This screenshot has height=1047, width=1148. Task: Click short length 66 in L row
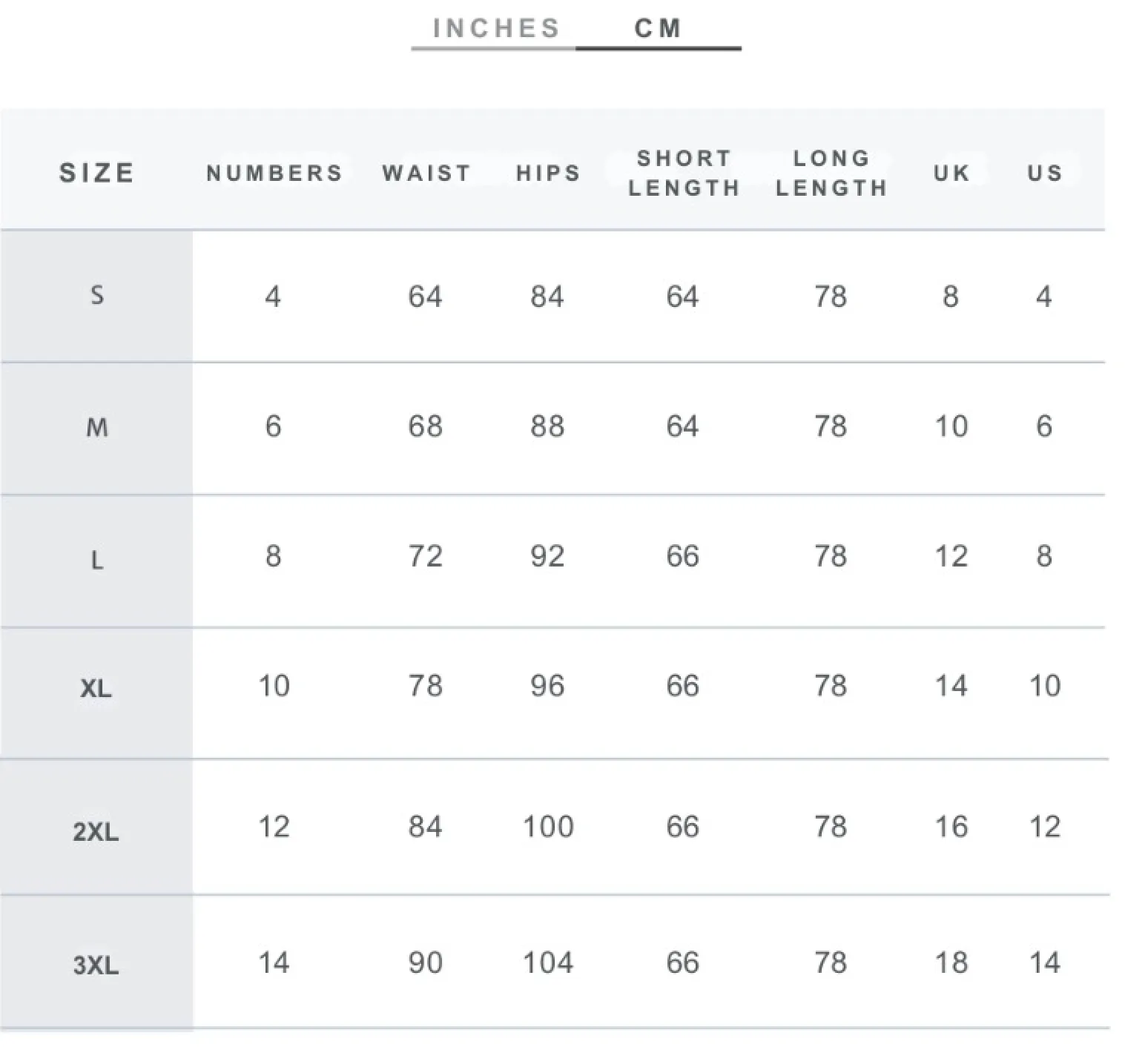click(682, 556)
